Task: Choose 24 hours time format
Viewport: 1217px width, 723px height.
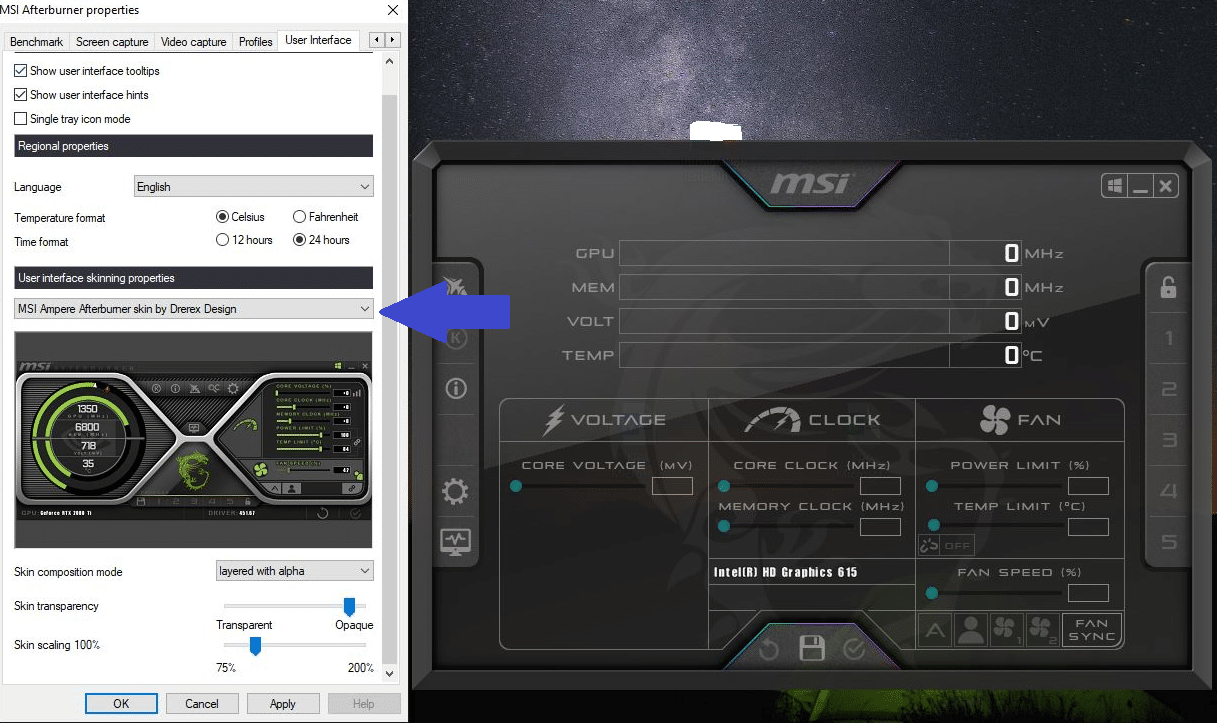Action: click(299, 240)
